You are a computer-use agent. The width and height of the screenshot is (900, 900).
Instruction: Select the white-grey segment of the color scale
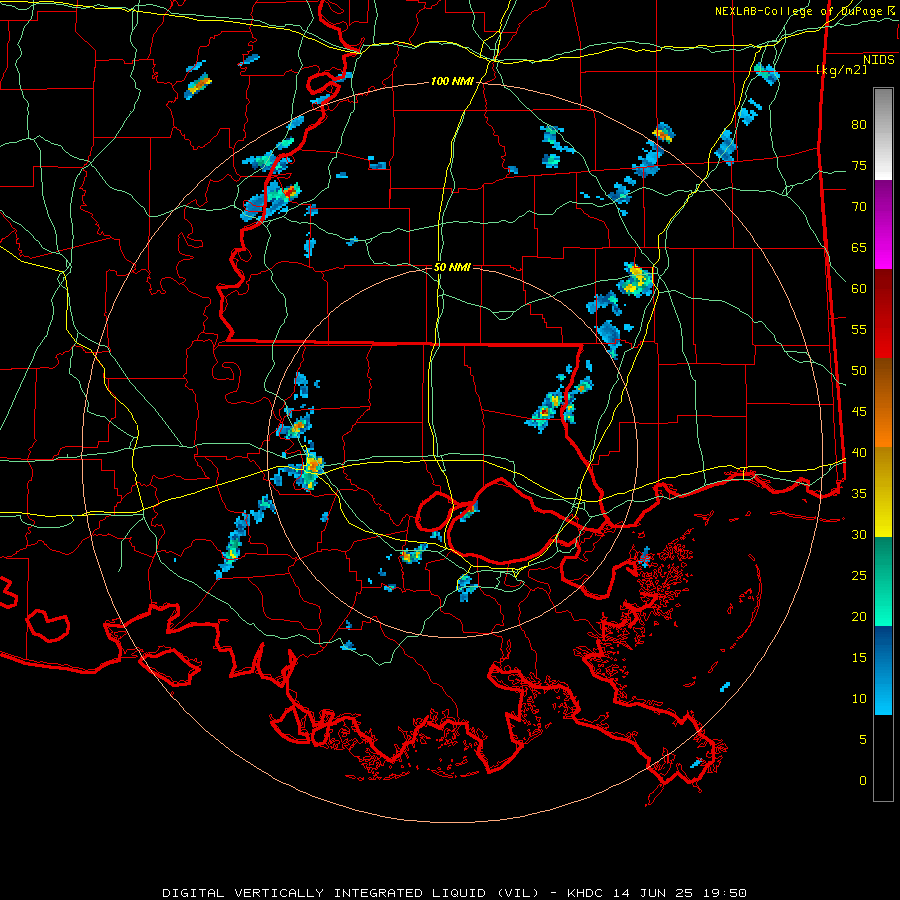(883, 134)
